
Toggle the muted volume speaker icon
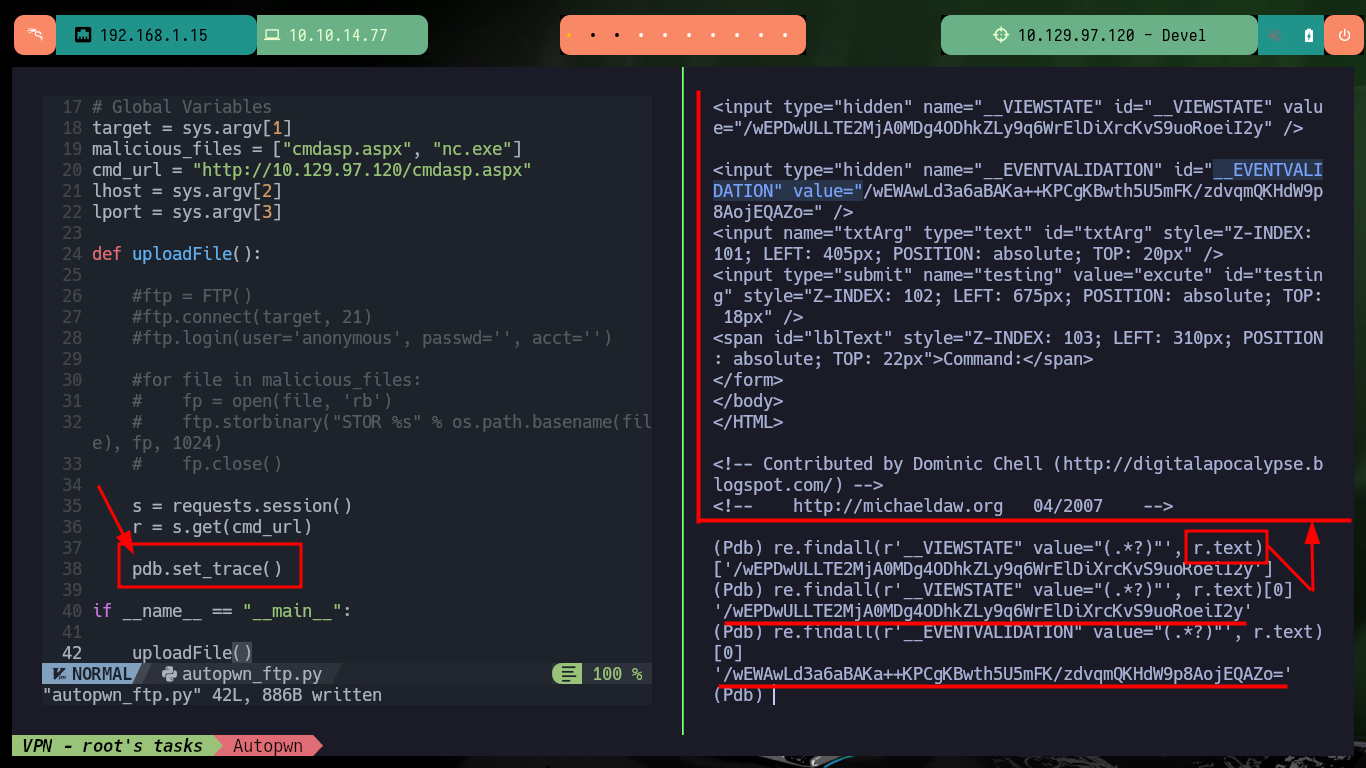point(1276,35)
